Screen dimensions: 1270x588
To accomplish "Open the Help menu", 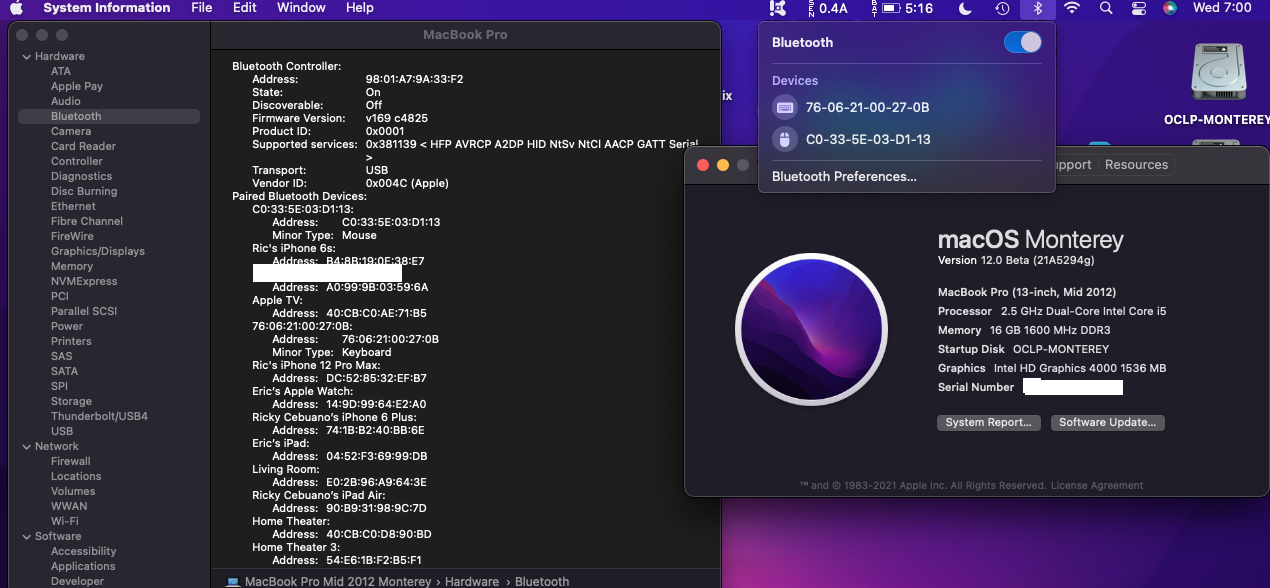I will (x=360, y=8).
